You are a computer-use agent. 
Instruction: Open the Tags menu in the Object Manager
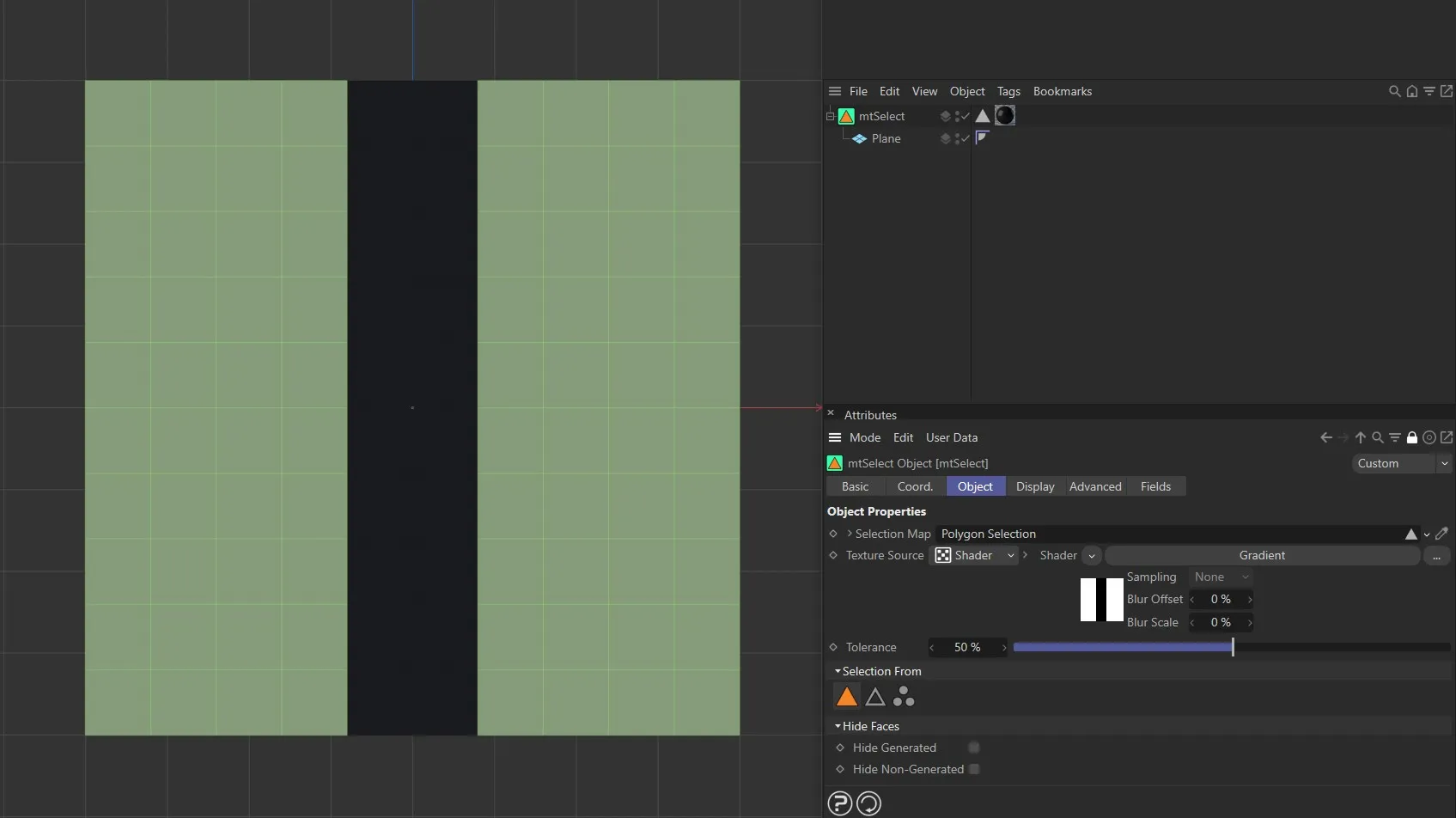(x=1008, y=91)
